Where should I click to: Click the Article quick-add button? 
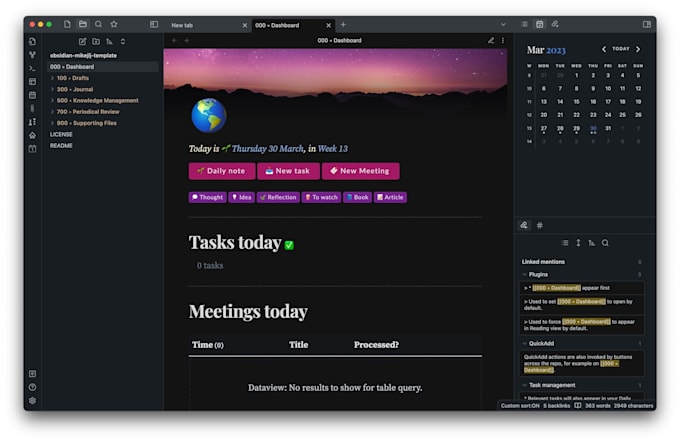click(x=390, y=197)
